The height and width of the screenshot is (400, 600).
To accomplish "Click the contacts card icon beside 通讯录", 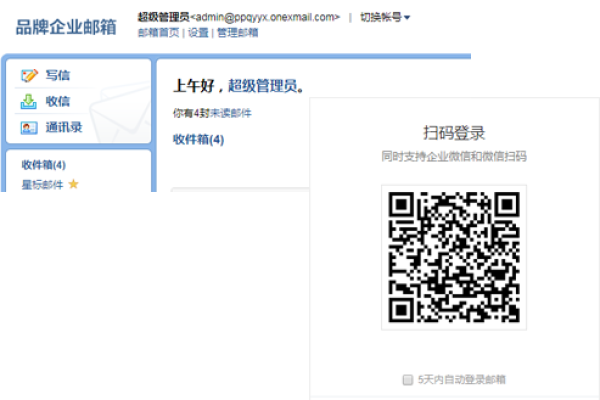I will 29,127.
